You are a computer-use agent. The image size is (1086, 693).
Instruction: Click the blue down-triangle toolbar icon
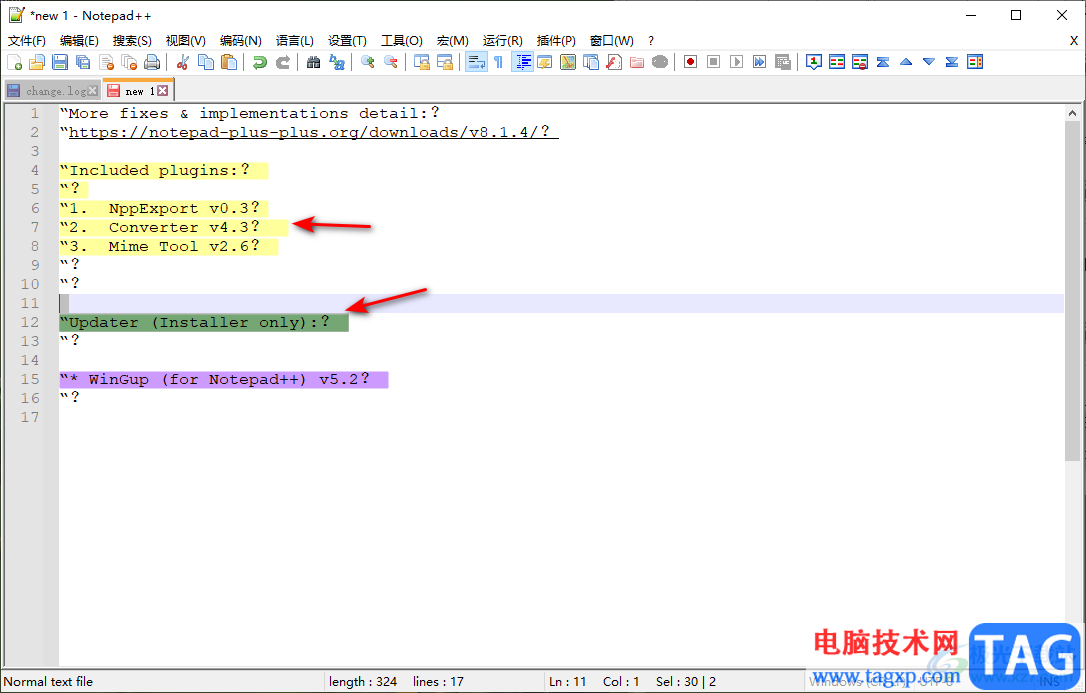[929, 62]
